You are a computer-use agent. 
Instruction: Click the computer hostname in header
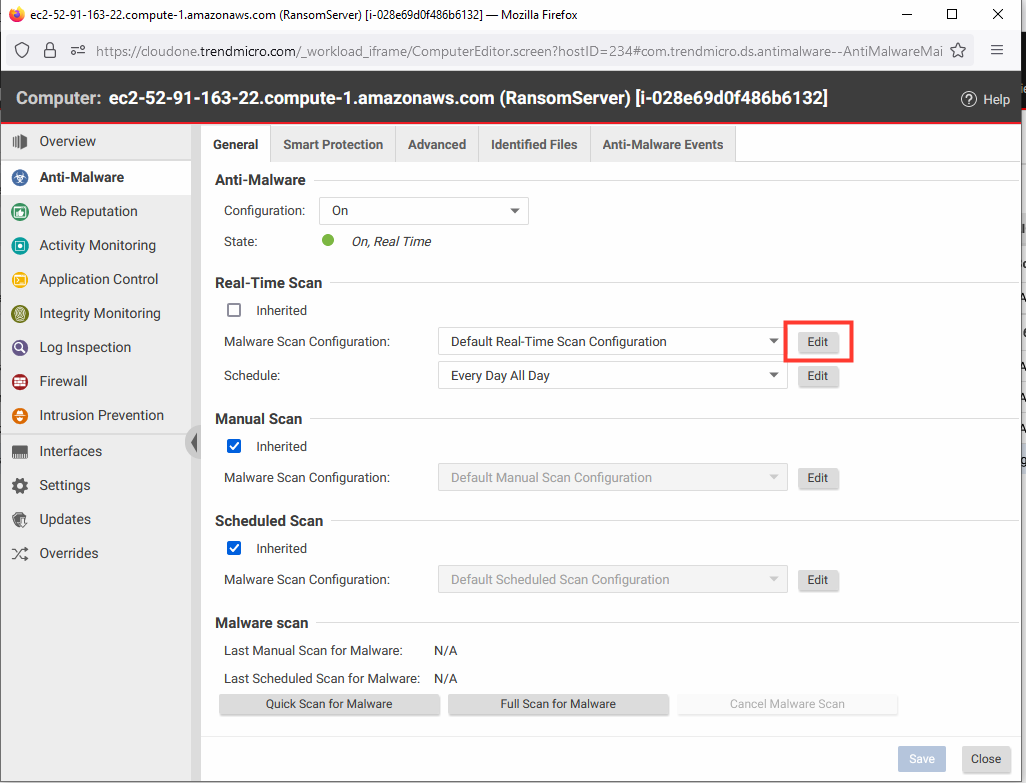(468, 98)
